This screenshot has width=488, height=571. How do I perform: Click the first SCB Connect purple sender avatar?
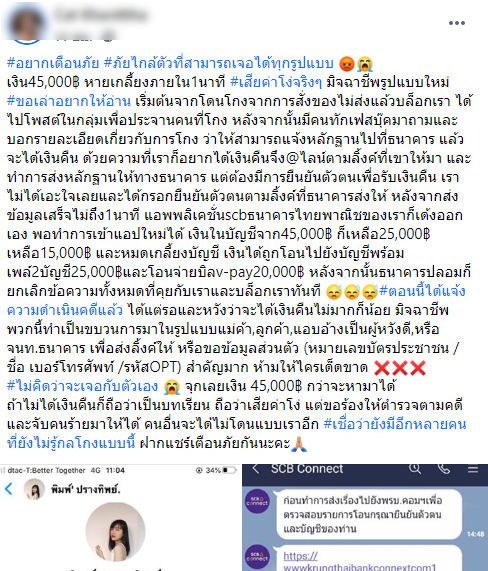coord(257,501)
